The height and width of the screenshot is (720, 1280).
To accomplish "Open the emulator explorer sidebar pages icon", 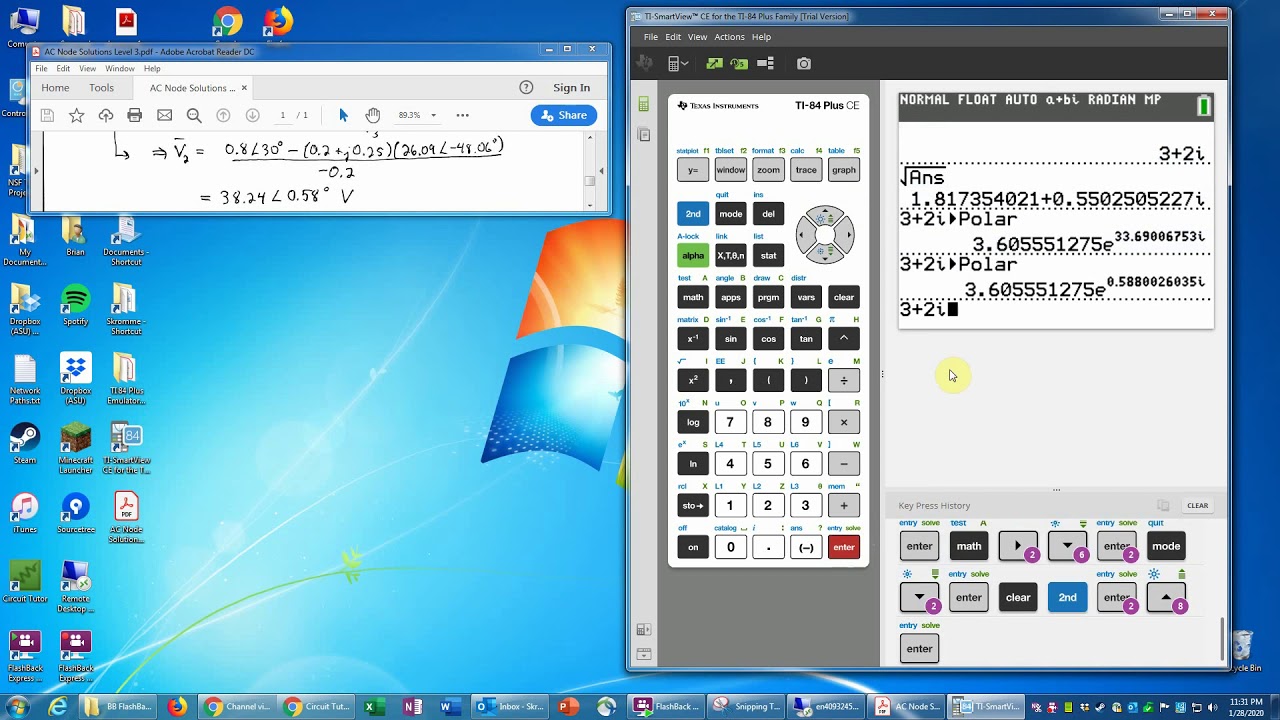I will [643, 134].
